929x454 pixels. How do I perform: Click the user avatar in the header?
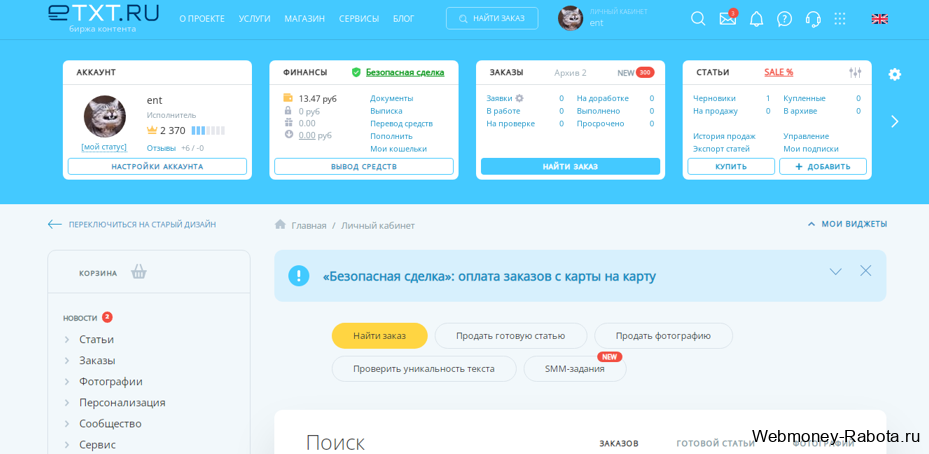571,18
